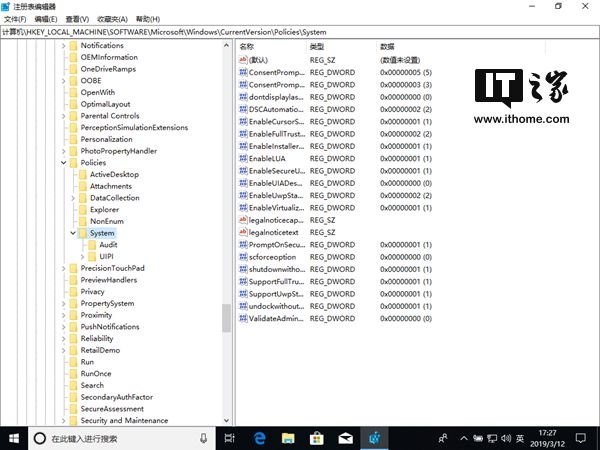
Task: Select the Privacy folder icon
Action: pos(73,292)
